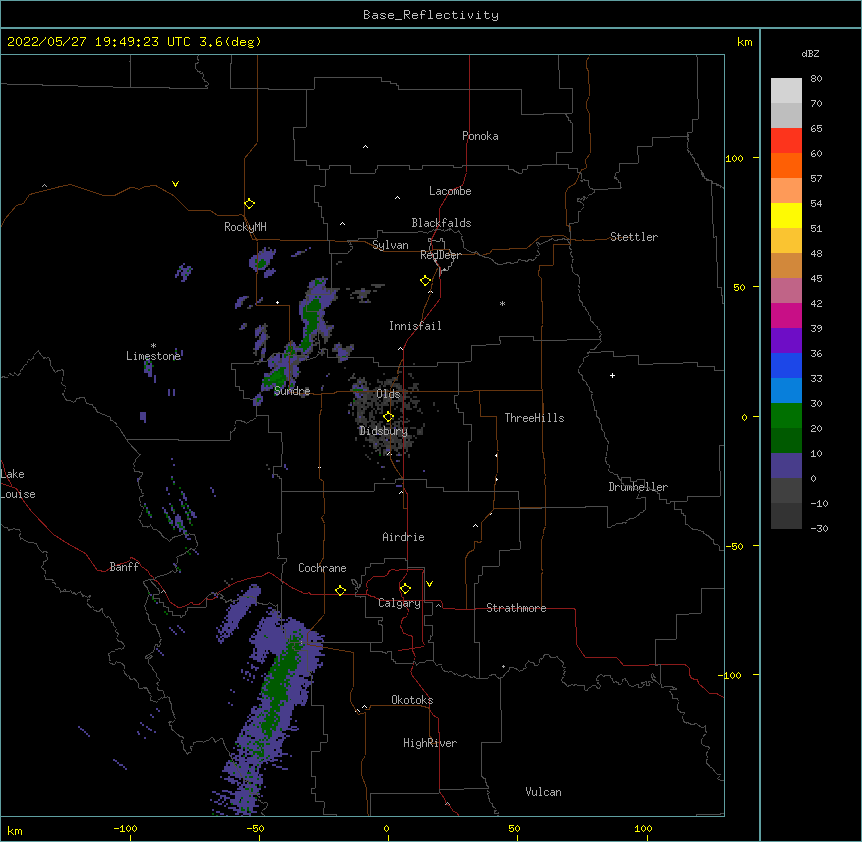Click the HighRiver city label

click(430, 743)
